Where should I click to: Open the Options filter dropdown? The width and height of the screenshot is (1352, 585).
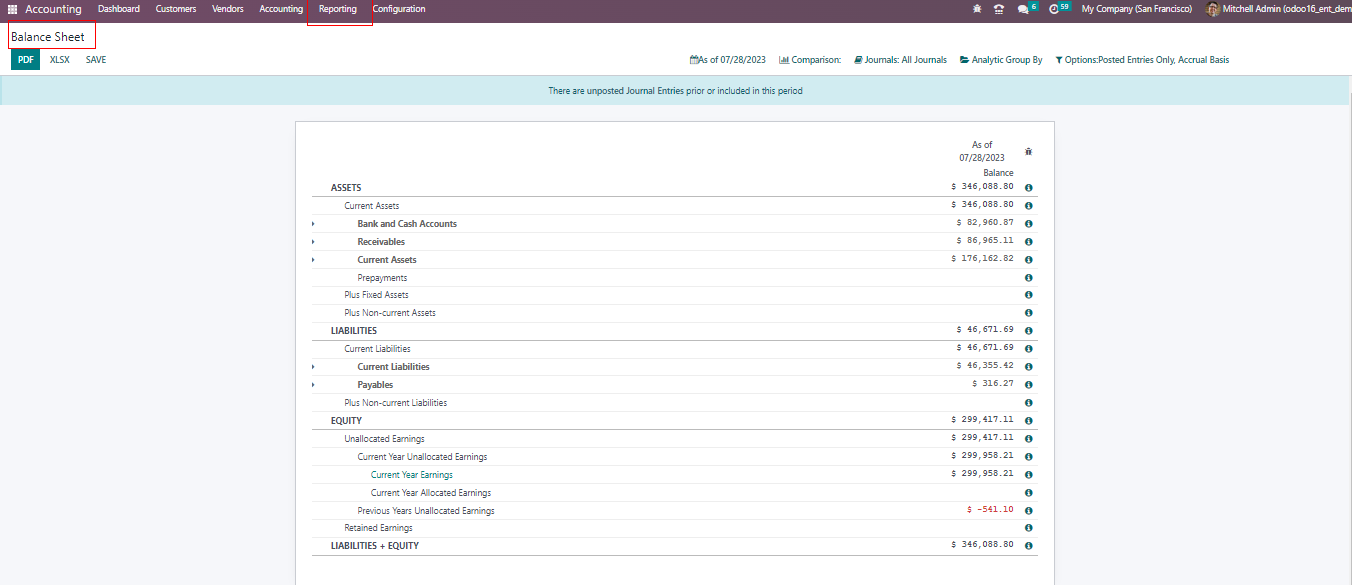(x=1142, y=60)
